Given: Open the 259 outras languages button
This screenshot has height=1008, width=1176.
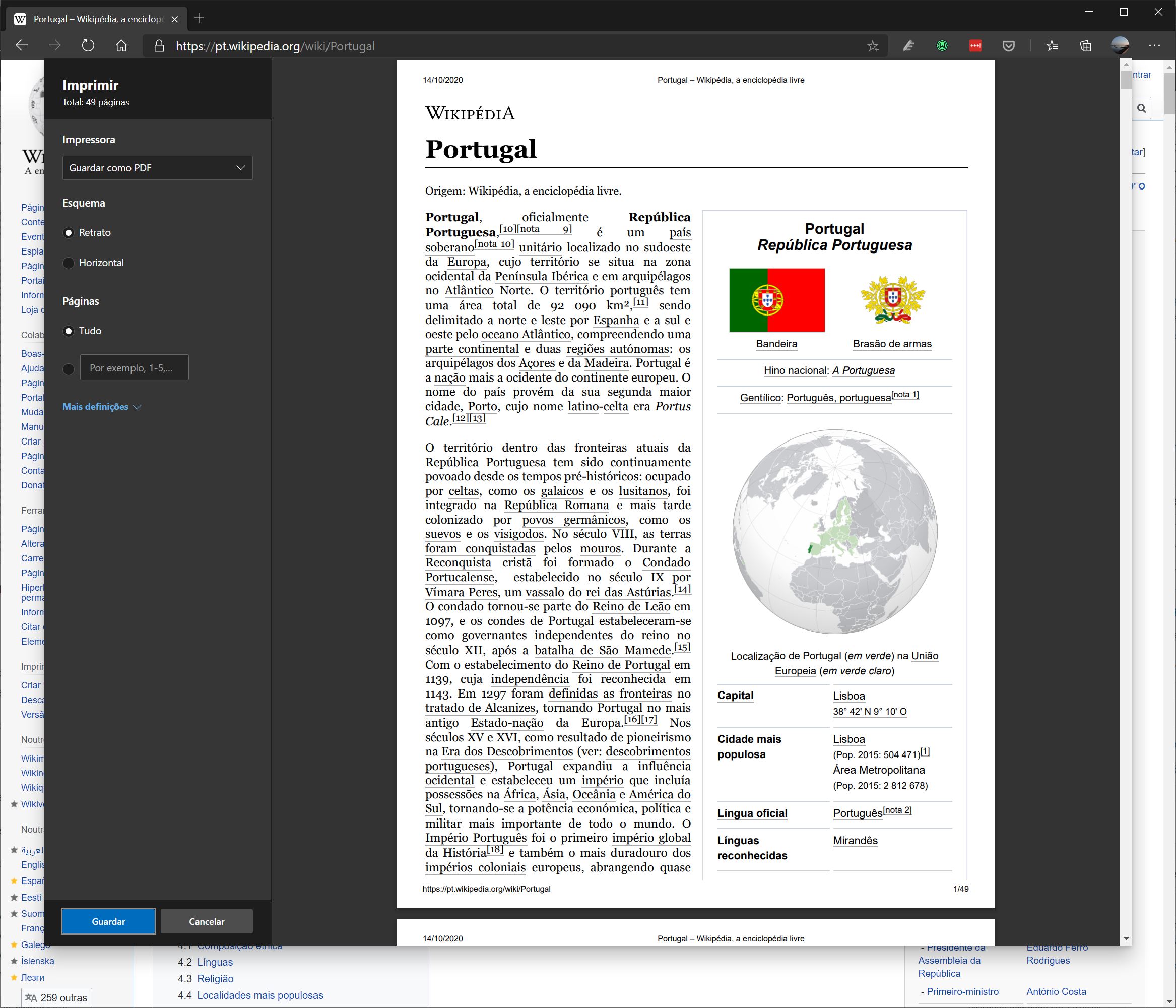Looking at the screenshot, I should point(57,998).
